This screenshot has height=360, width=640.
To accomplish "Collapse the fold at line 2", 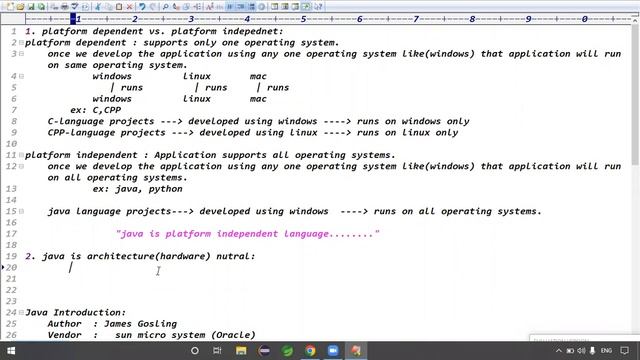I will (x=21, y=42).
